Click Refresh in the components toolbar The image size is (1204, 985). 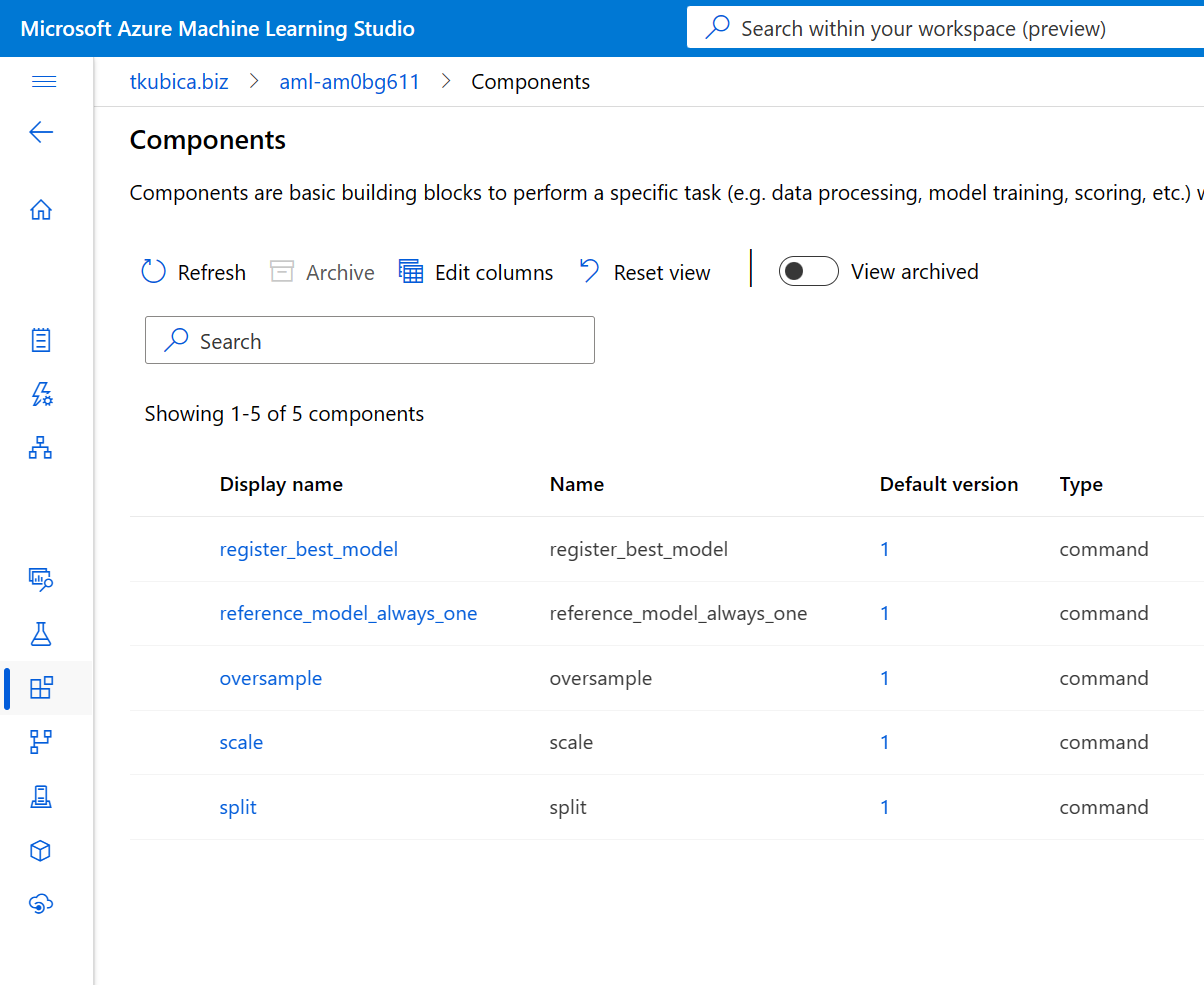(194, 272)
